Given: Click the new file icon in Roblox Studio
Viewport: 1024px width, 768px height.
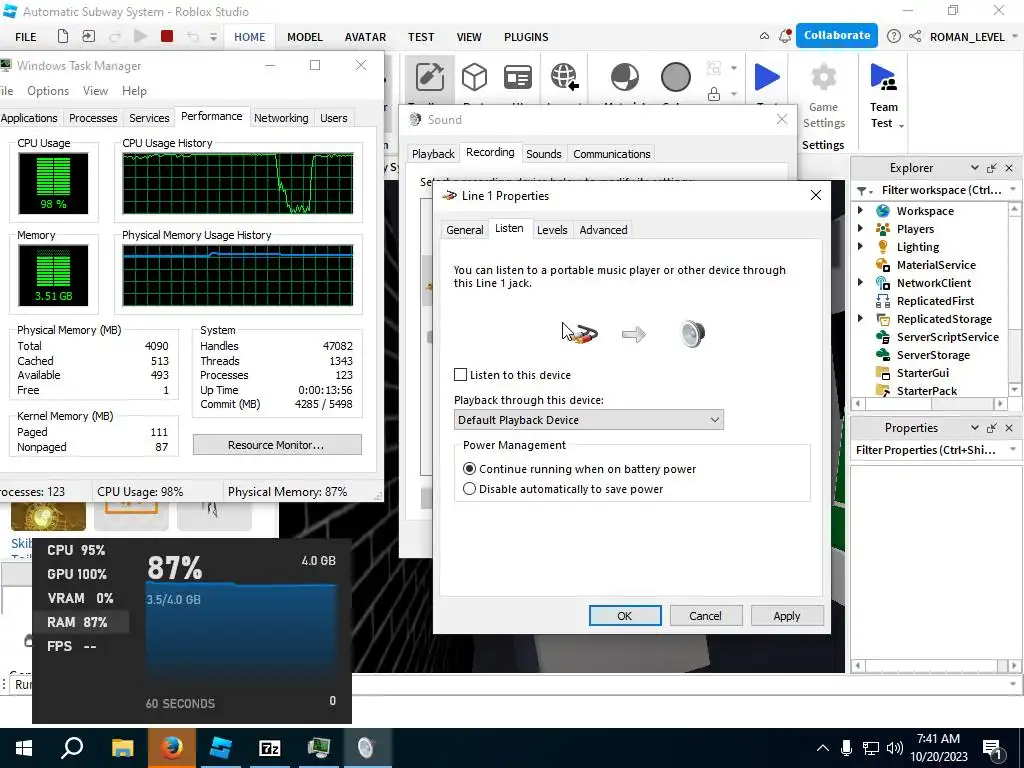Looking at the screenshot, I should tap(63, 37).
